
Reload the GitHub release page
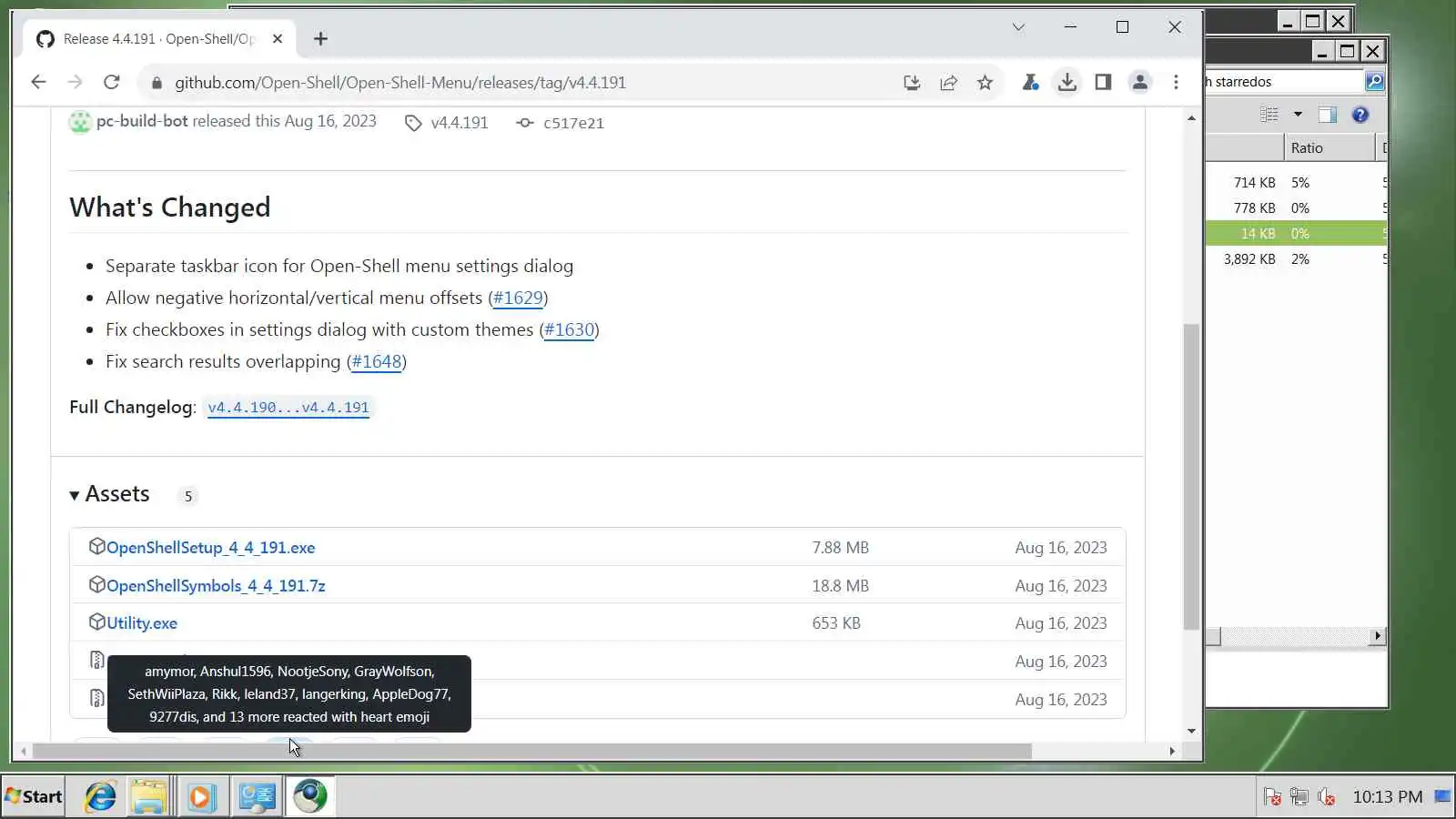(x=112, y=83)
